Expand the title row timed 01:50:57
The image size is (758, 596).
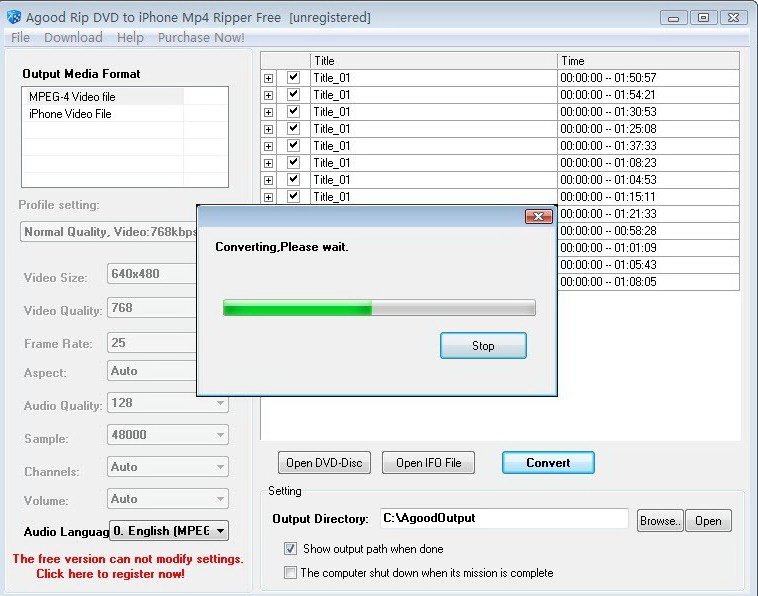[x=268, y=78]
